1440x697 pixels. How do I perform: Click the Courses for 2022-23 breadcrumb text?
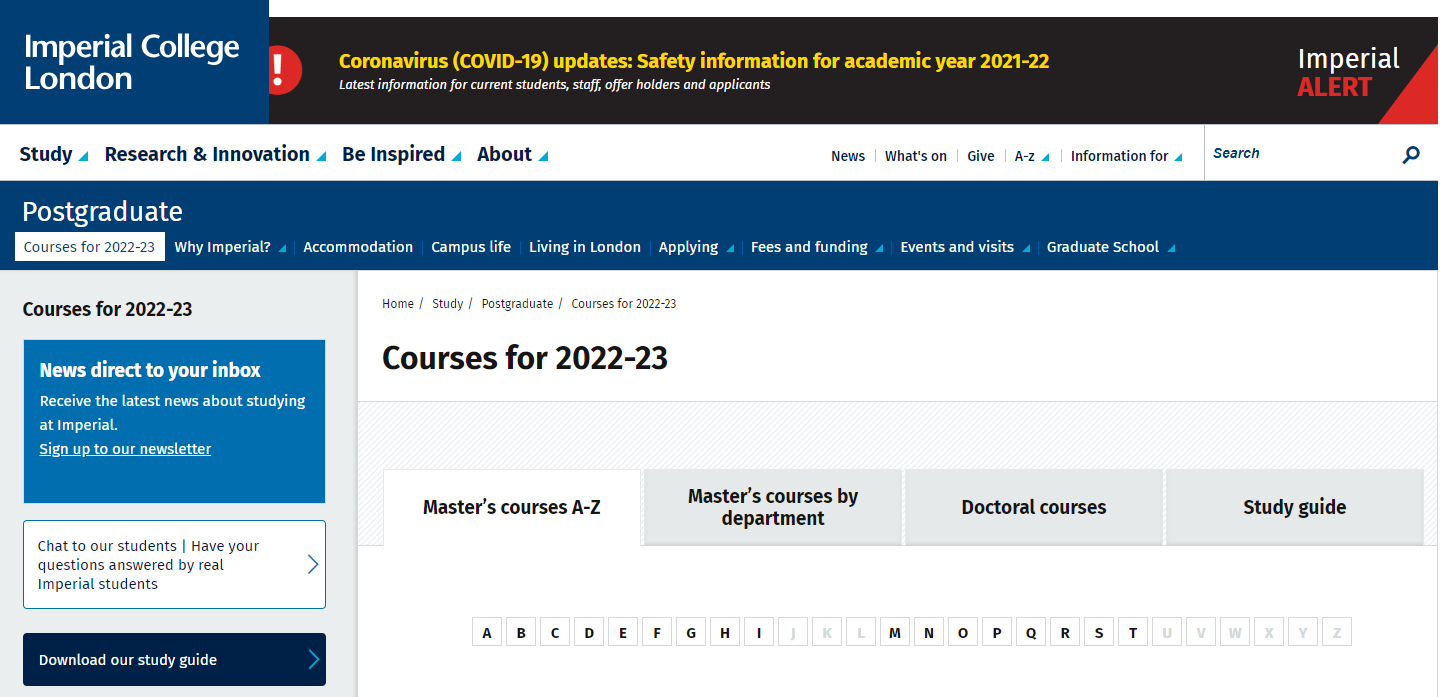click(x=623, y=304)
